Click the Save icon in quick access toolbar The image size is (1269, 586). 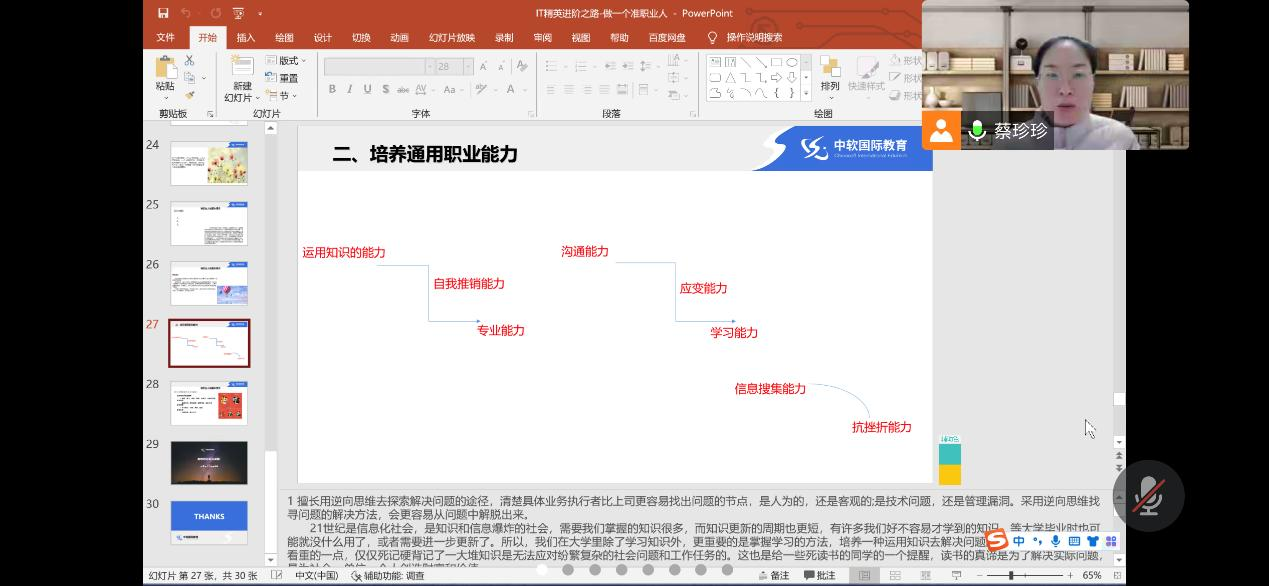point(163,13)
